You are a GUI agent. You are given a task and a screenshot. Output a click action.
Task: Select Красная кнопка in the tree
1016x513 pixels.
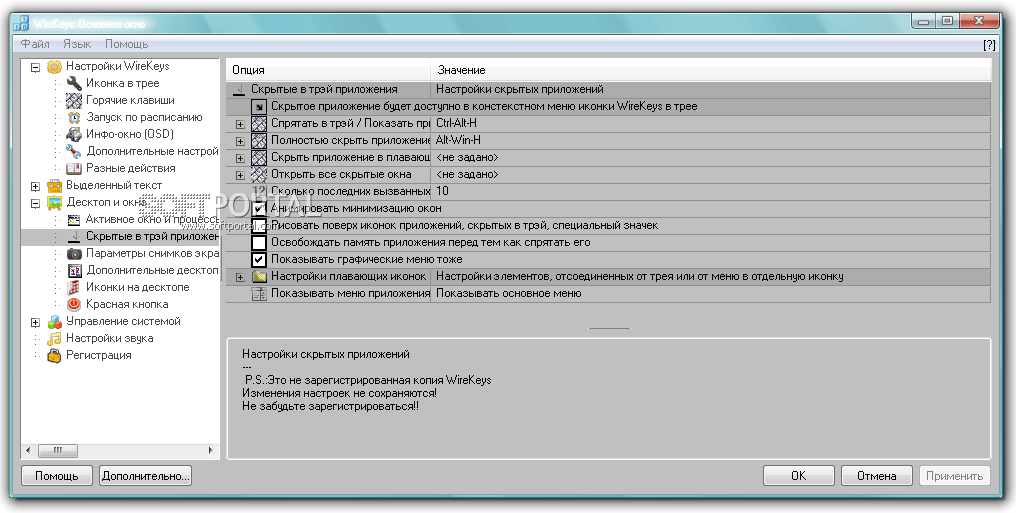127,304
